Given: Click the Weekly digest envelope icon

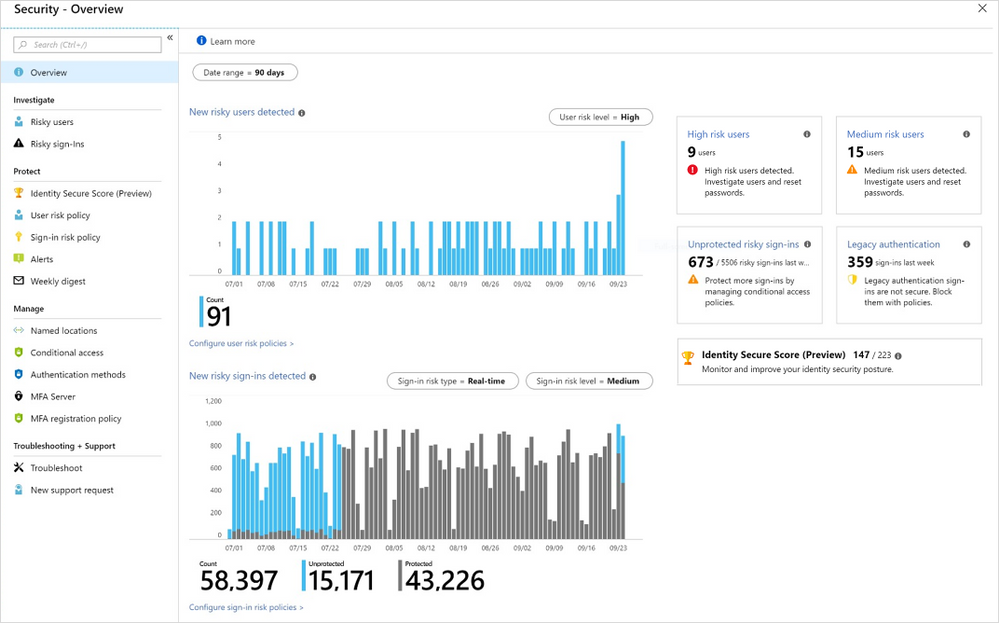Looking at the screenshot, I should coord(20,281).
